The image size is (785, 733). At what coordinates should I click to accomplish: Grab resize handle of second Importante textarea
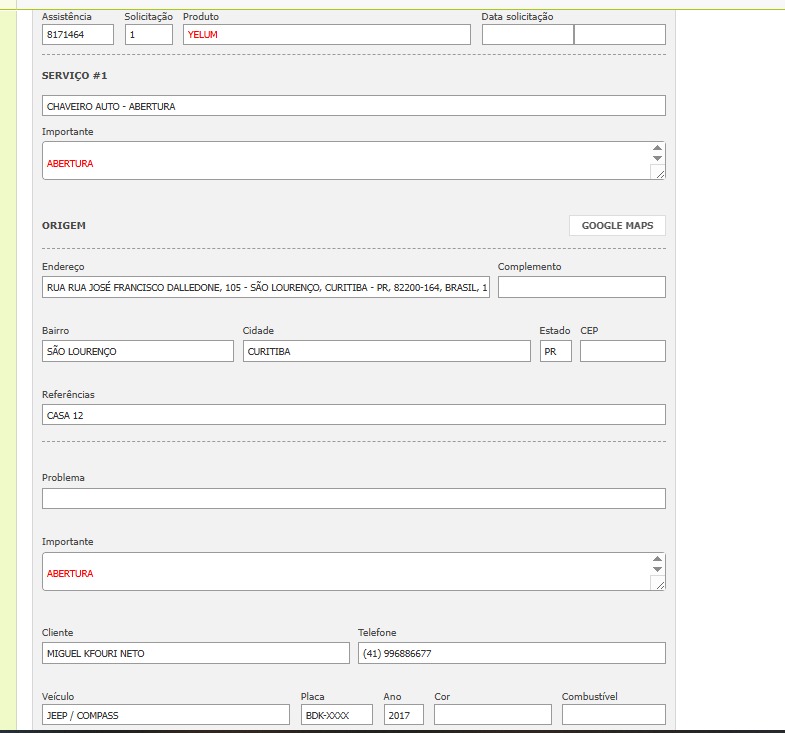point(657,584)
